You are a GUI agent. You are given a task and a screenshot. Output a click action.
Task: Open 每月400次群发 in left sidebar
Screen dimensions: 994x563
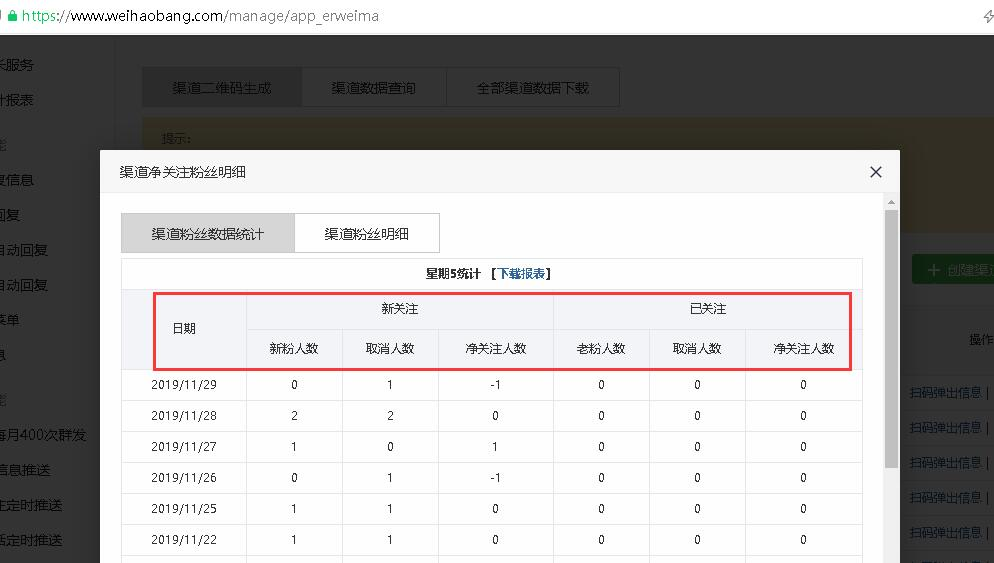pos(42,435)
